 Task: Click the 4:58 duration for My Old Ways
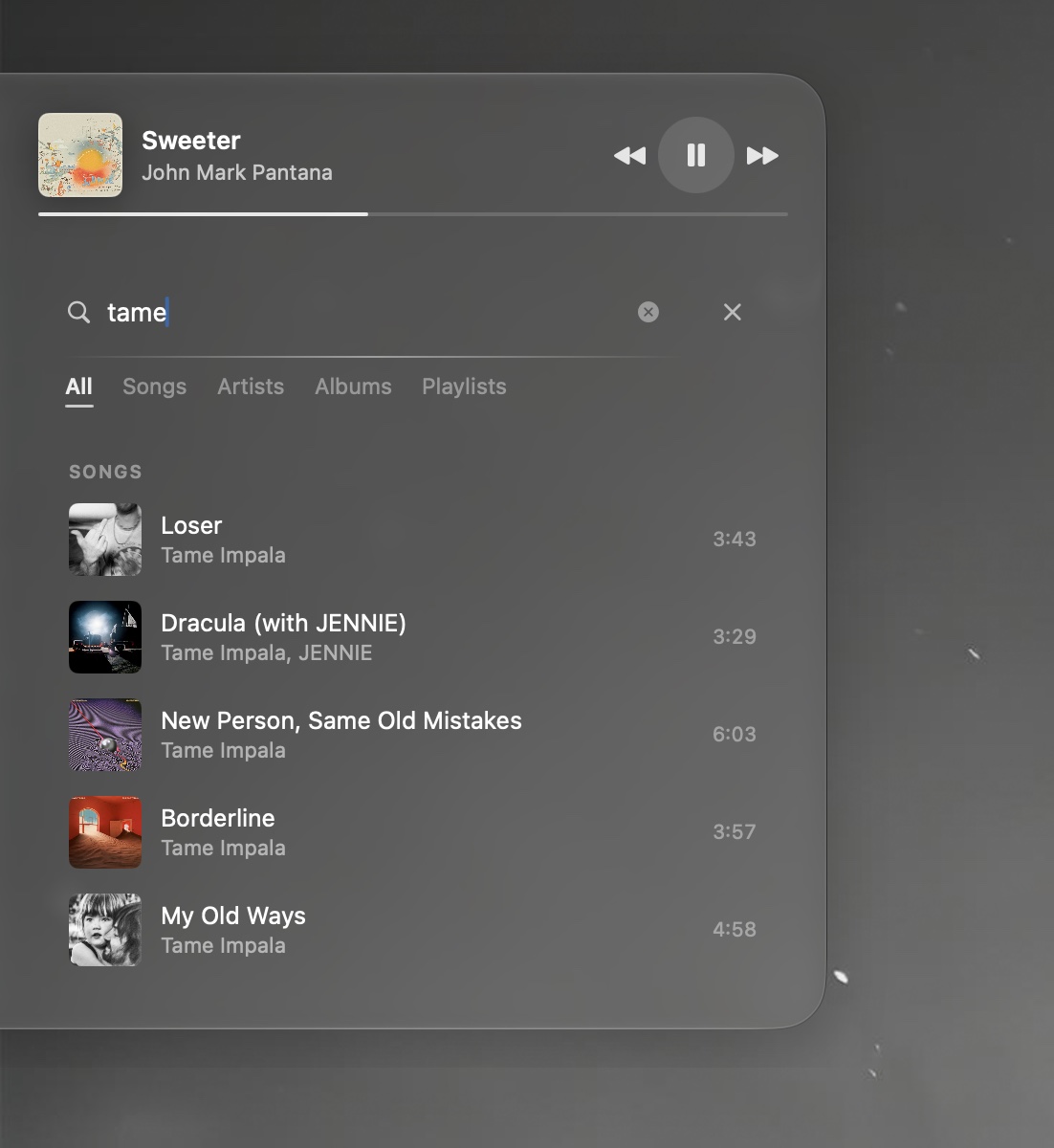(735, 930)
